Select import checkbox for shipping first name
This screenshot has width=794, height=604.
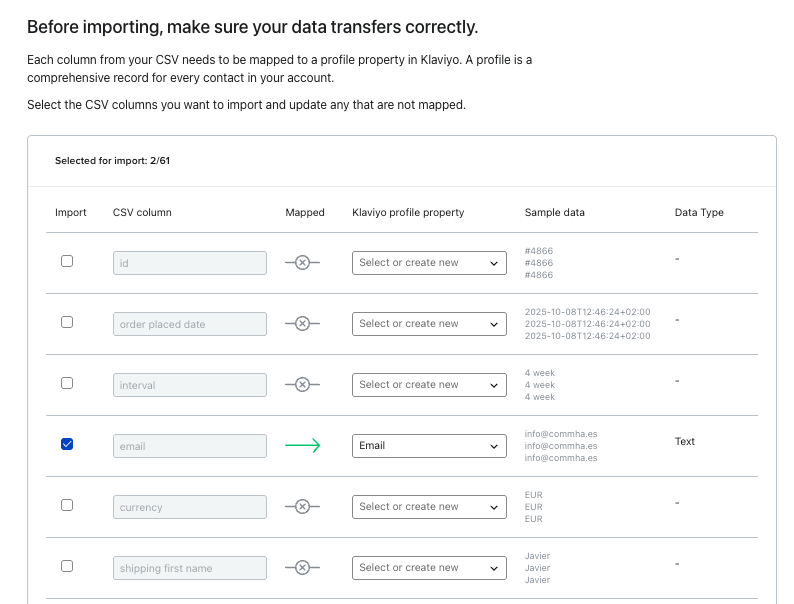pyautogui.click(x=67, y=566)
